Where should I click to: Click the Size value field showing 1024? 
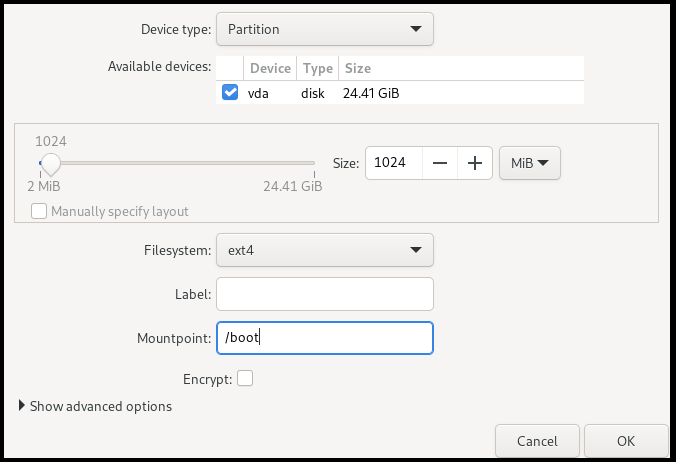tap(392, 163)
